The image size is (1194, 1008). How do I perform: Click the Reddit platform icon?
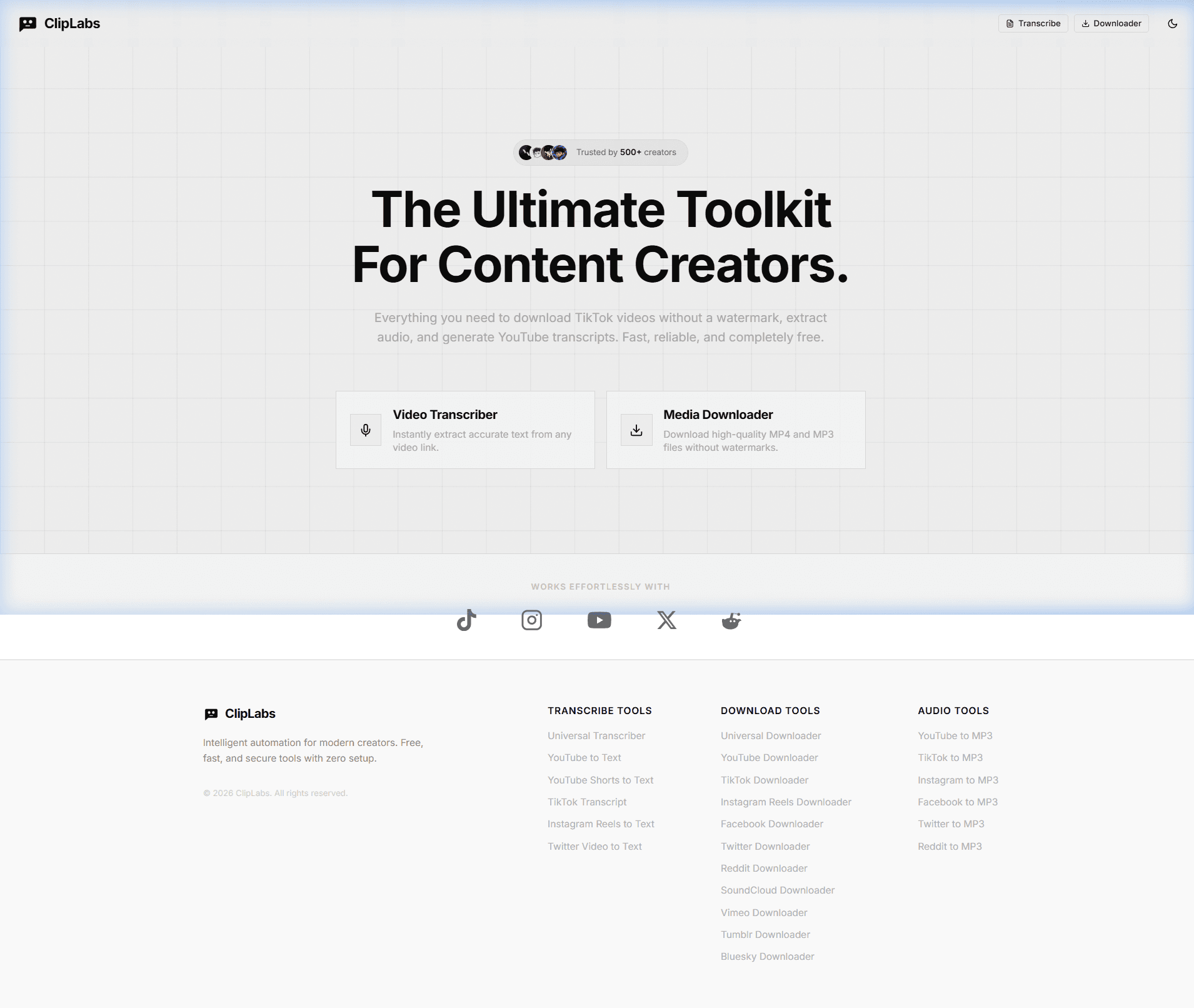point(731,620)
